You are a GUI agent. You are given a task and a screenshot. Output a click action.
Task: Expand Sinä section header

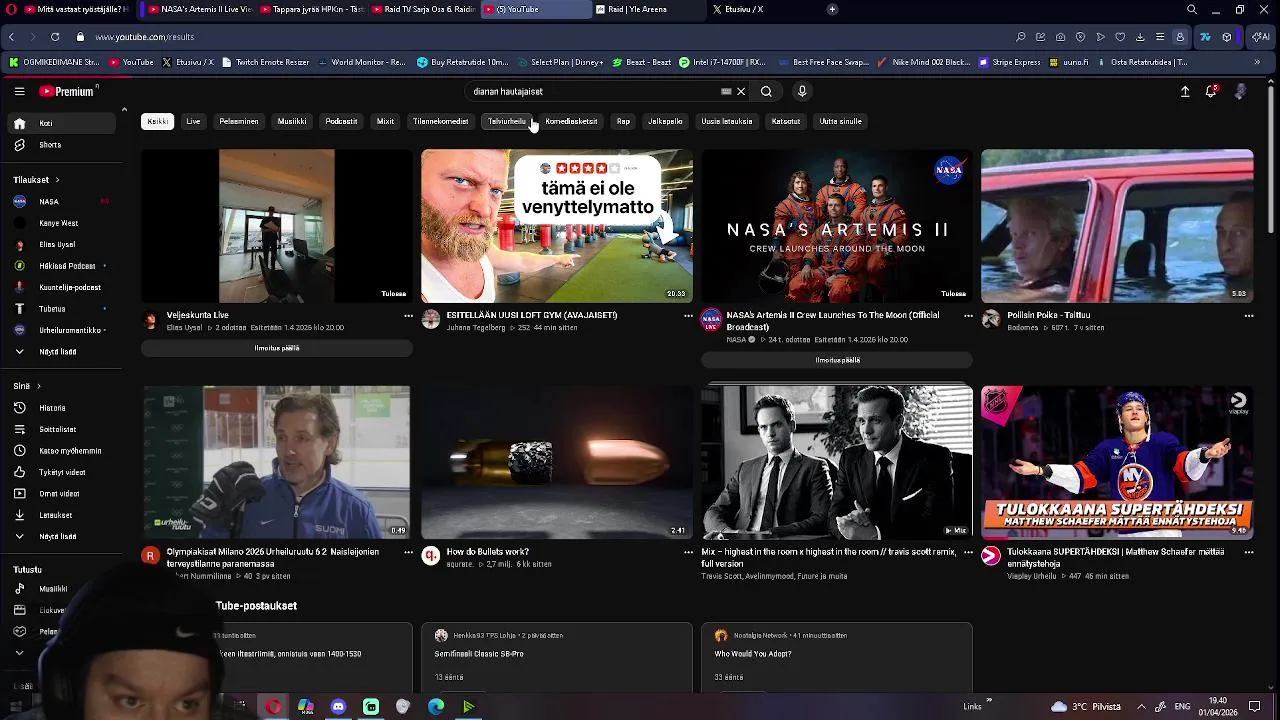pyautogui.click(x=27, y=386)
